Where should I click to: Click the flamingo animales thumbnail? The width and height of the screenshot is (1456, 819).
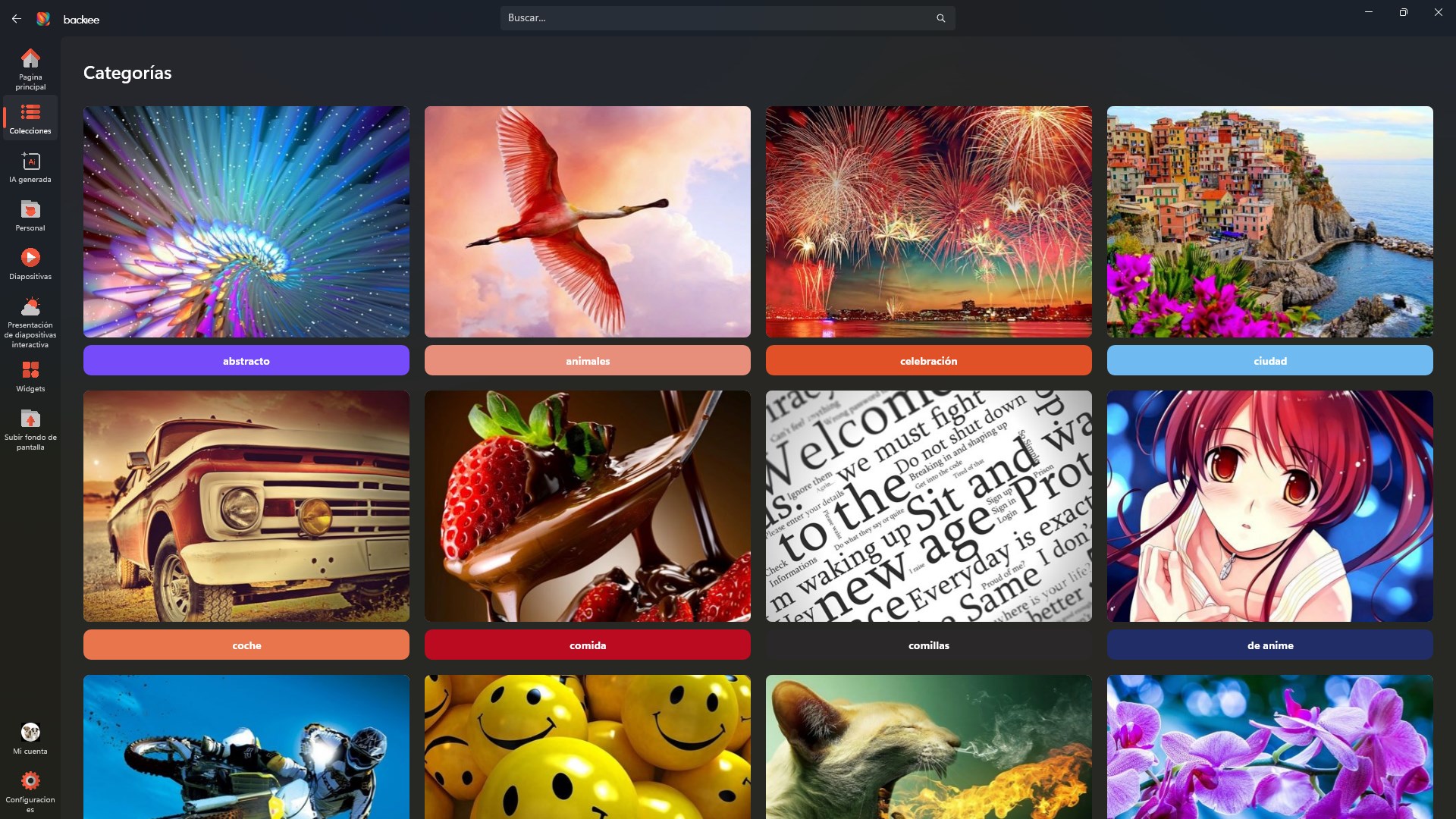[x=588, y=221]
